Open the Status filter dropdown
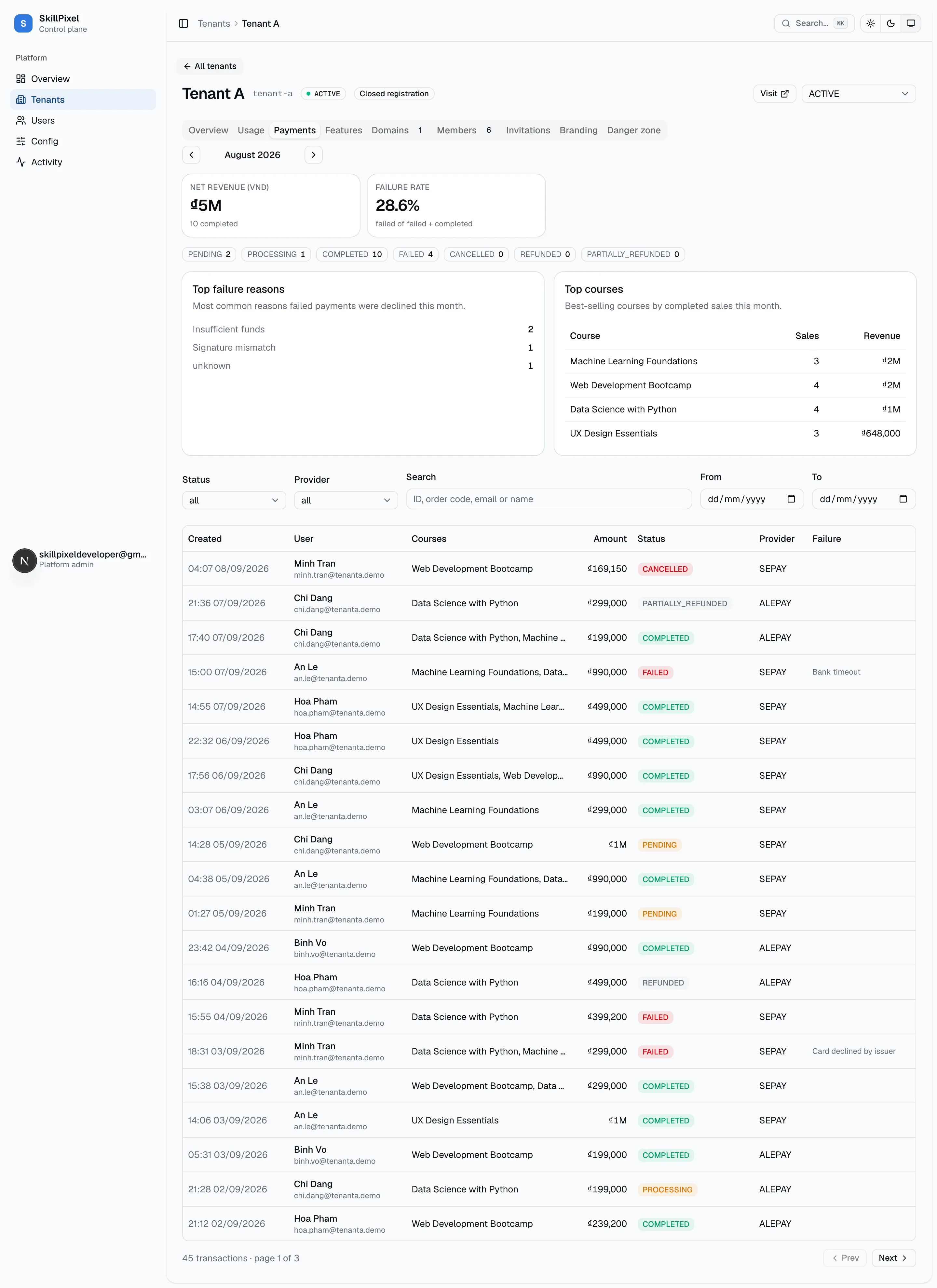This screenshot has height=1288, width=937. 234,500
